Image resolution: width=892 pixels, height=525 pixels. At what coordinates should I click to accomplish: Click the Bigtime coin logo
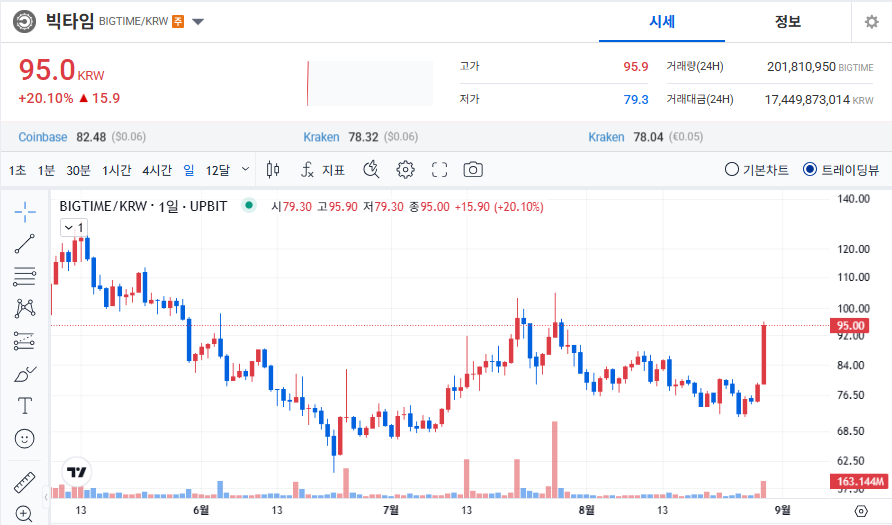24,22
